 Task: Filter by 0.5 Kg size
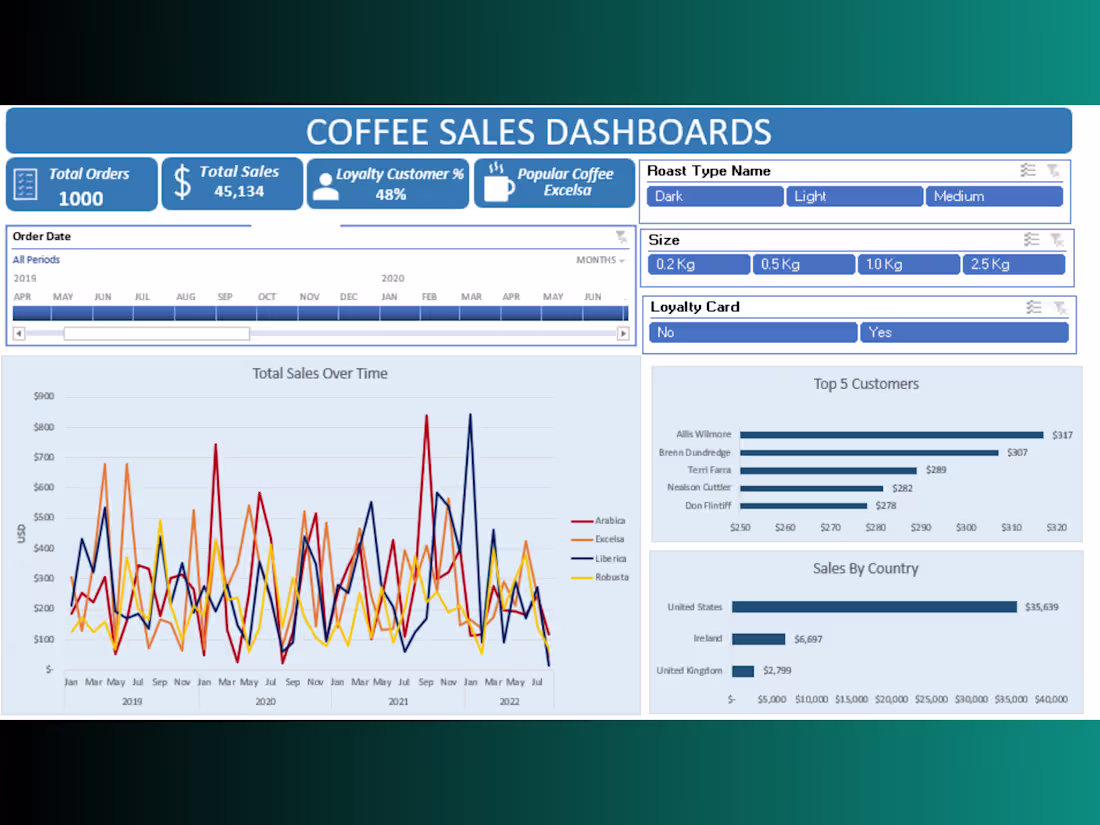click(x=804, y=264)
